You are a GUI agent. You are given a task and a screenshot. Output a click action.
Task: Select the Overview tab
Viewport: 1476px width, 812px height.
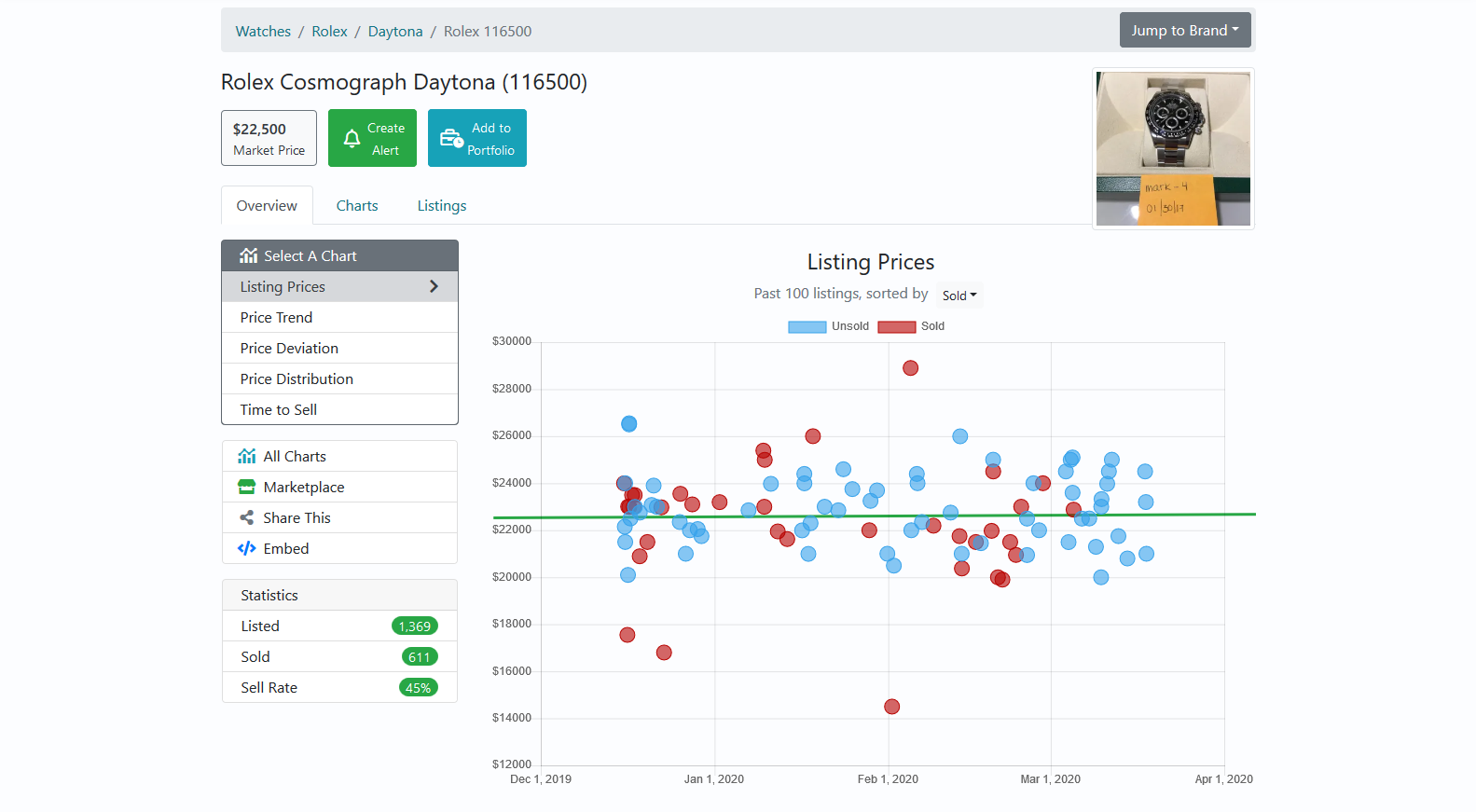267,205
